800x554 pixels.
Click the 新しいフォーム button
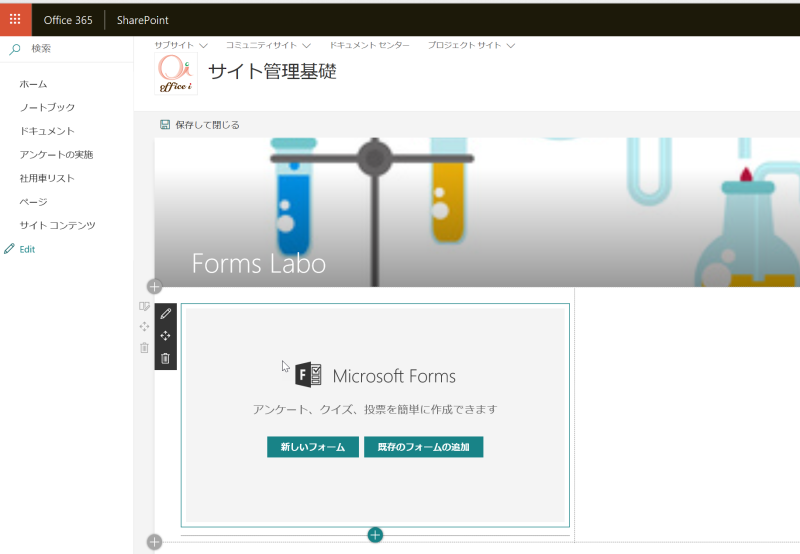point(313,447)
